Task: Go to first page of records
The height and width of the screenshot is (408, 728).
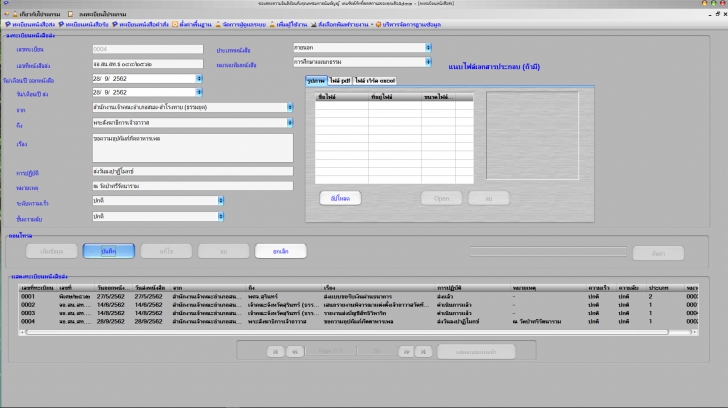Action: tap(275, 351)
